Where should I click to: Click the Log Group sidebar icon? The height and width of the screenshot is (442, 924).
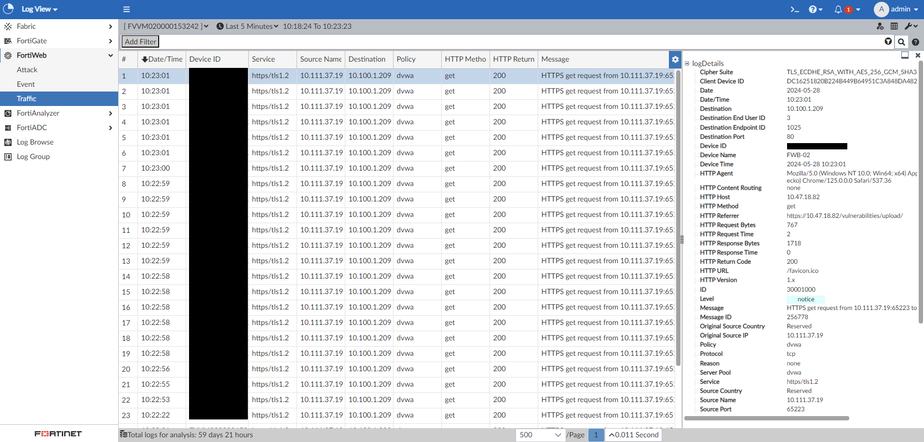point(8,157)
